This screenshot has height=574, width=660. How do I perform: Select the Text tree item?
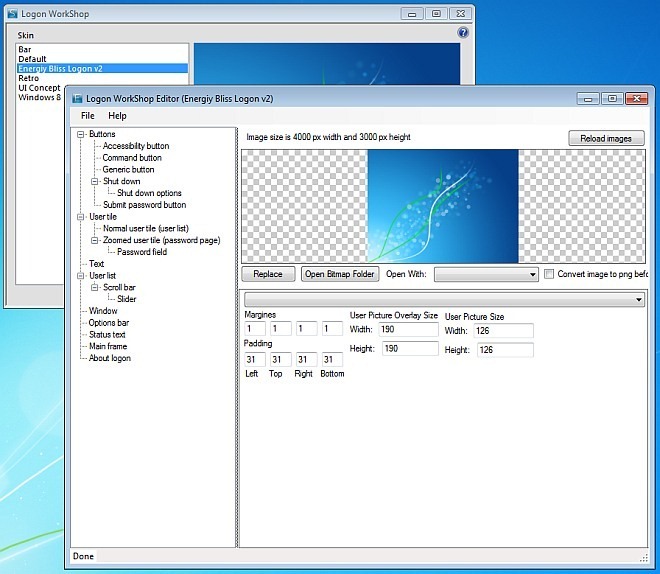coord(96,264)
